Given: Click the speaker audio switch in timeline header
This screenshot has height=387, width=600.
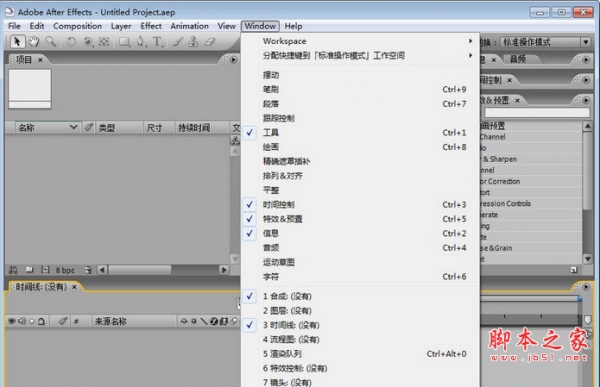Looking at the screenshot, I should 22,321.
